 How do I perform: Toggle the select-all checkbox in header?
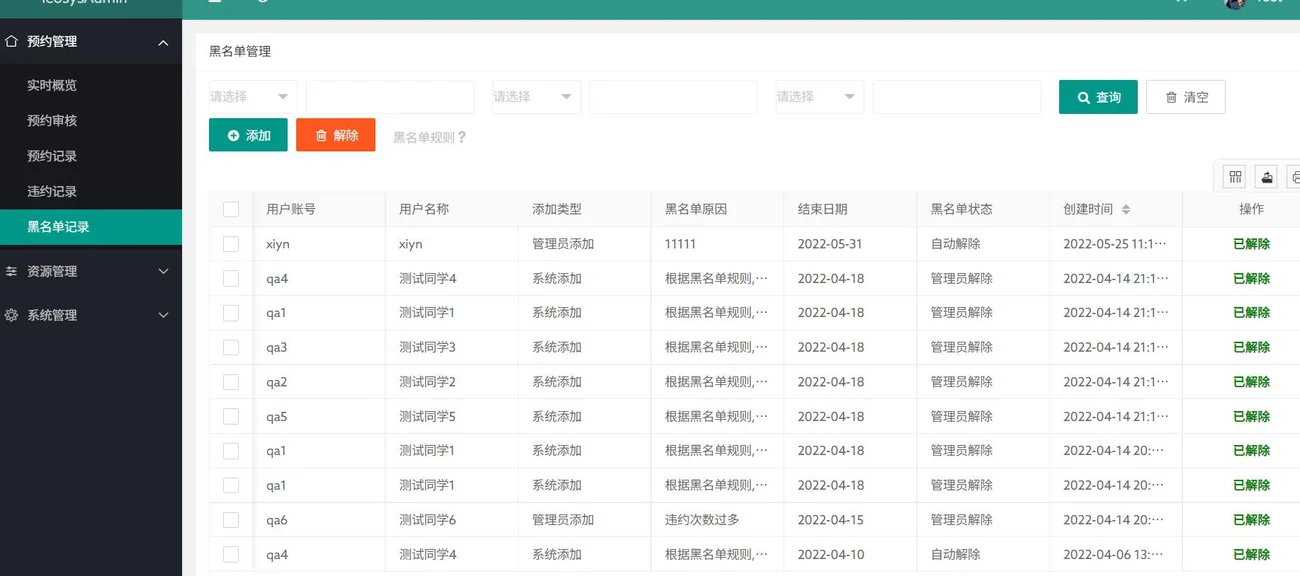click(231, 210)
